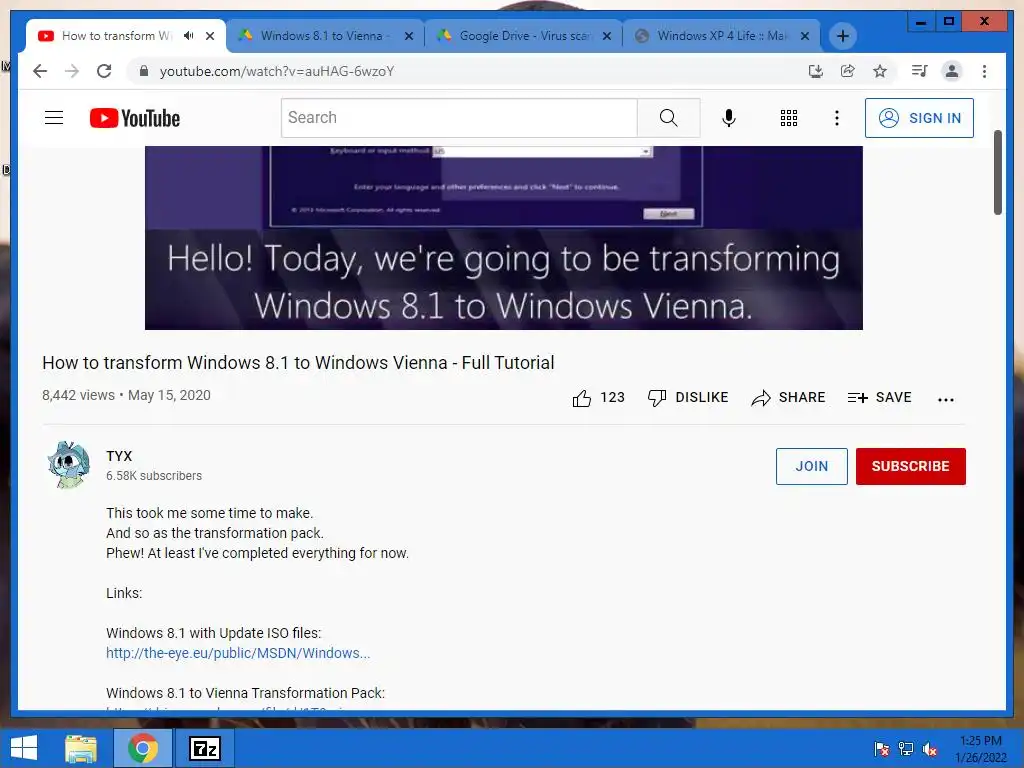Open the YouTube apps grid icon
1024x768 pixels.
click(x=789, y=118)
